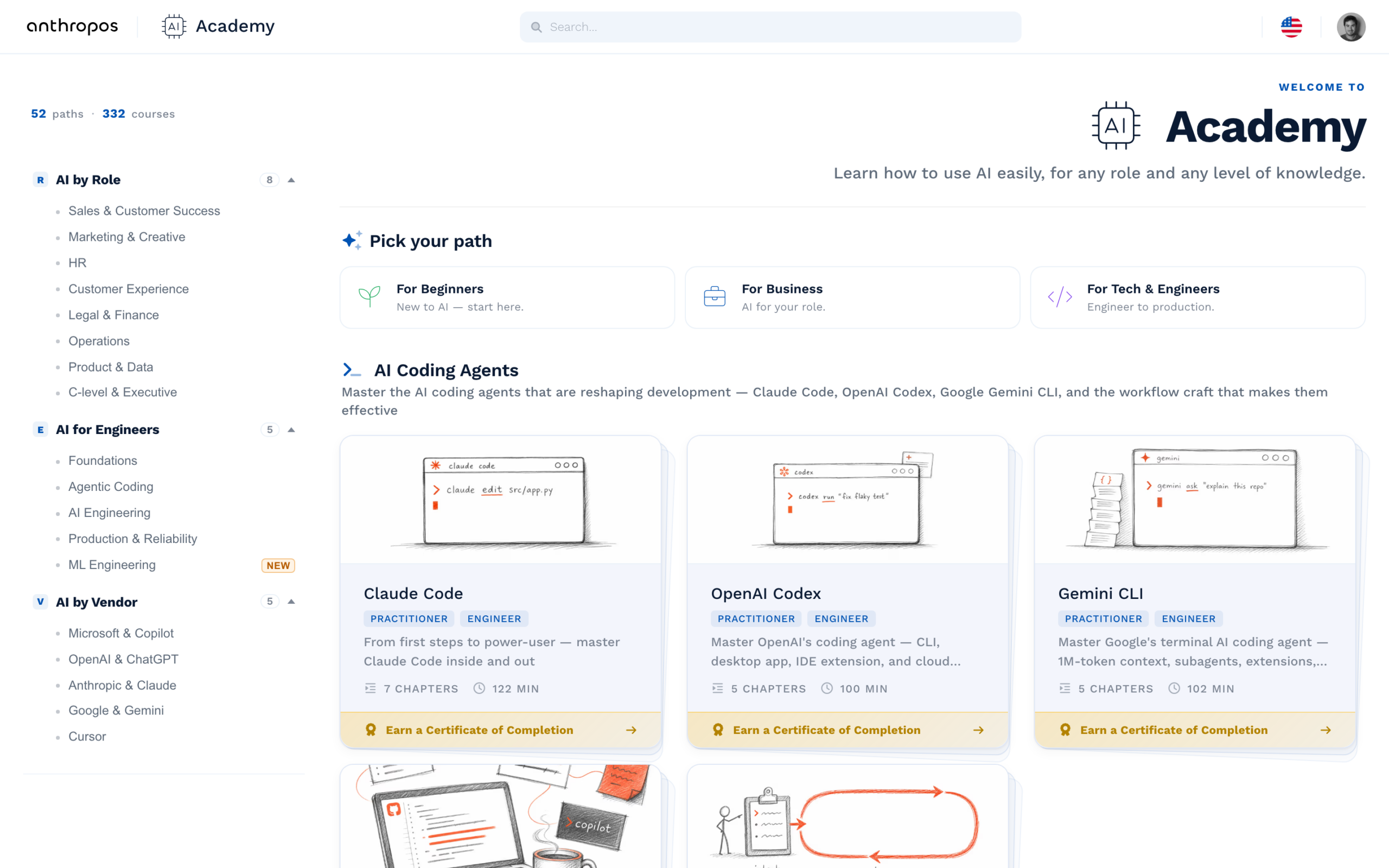This screenshot has height=868, width=1389.
Task: Open Anthropic & Claude vendor path
Action: [122, 685]
